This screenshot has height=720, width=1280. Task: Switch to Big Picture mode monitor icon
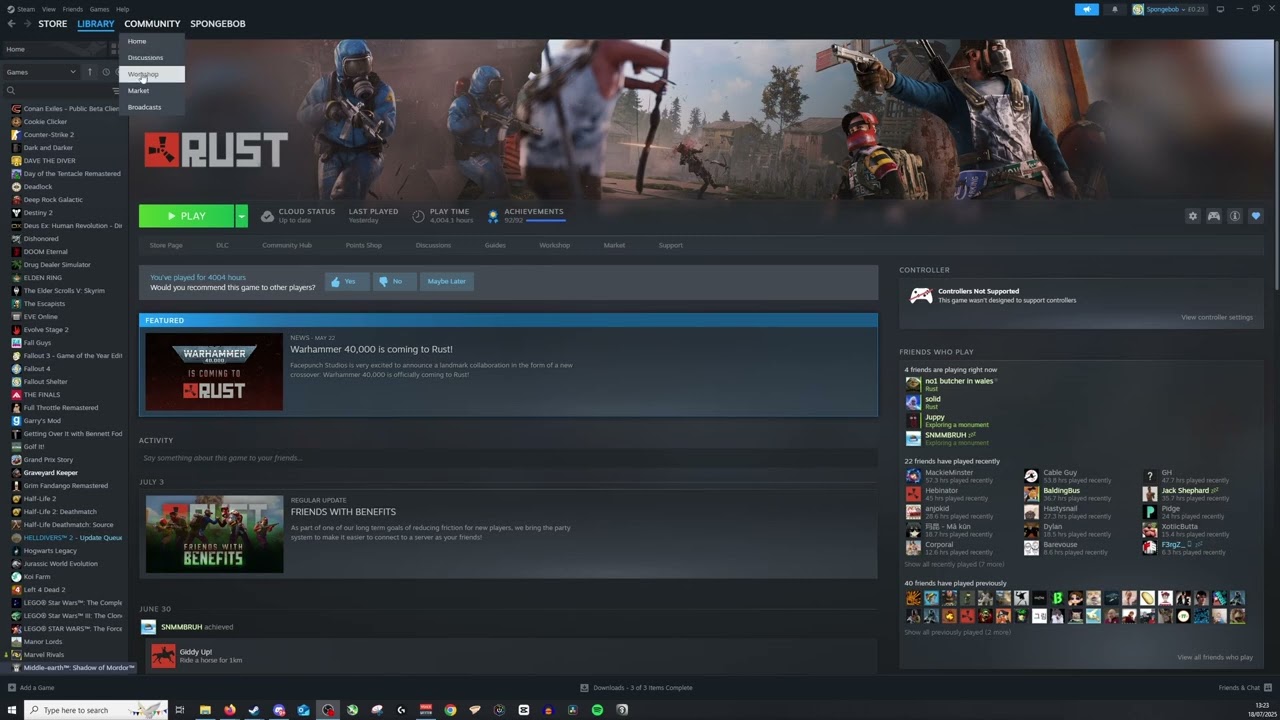click(1220, 9)
